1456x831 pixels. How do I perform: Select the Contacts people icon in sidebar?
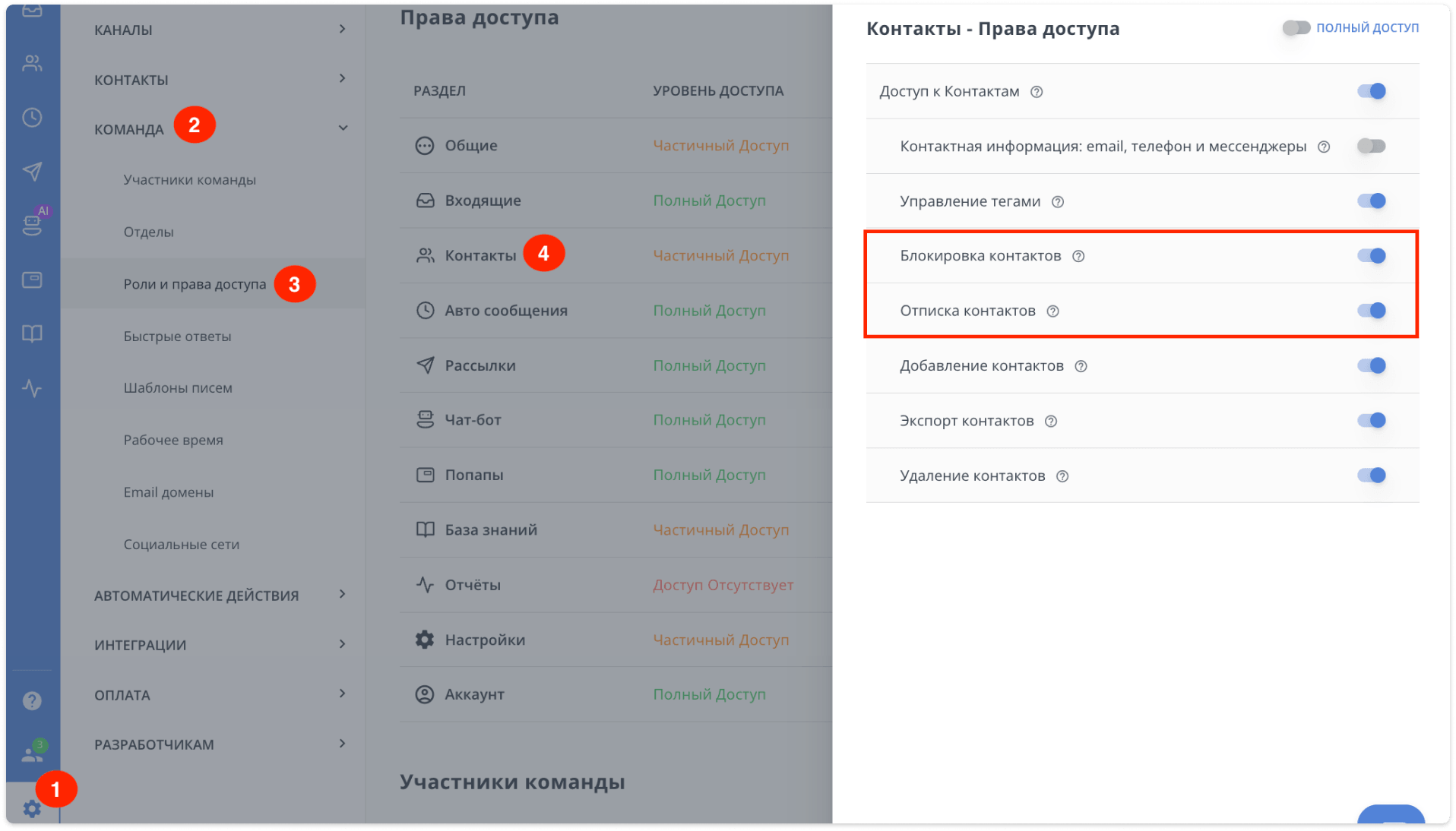coord(32,63)
